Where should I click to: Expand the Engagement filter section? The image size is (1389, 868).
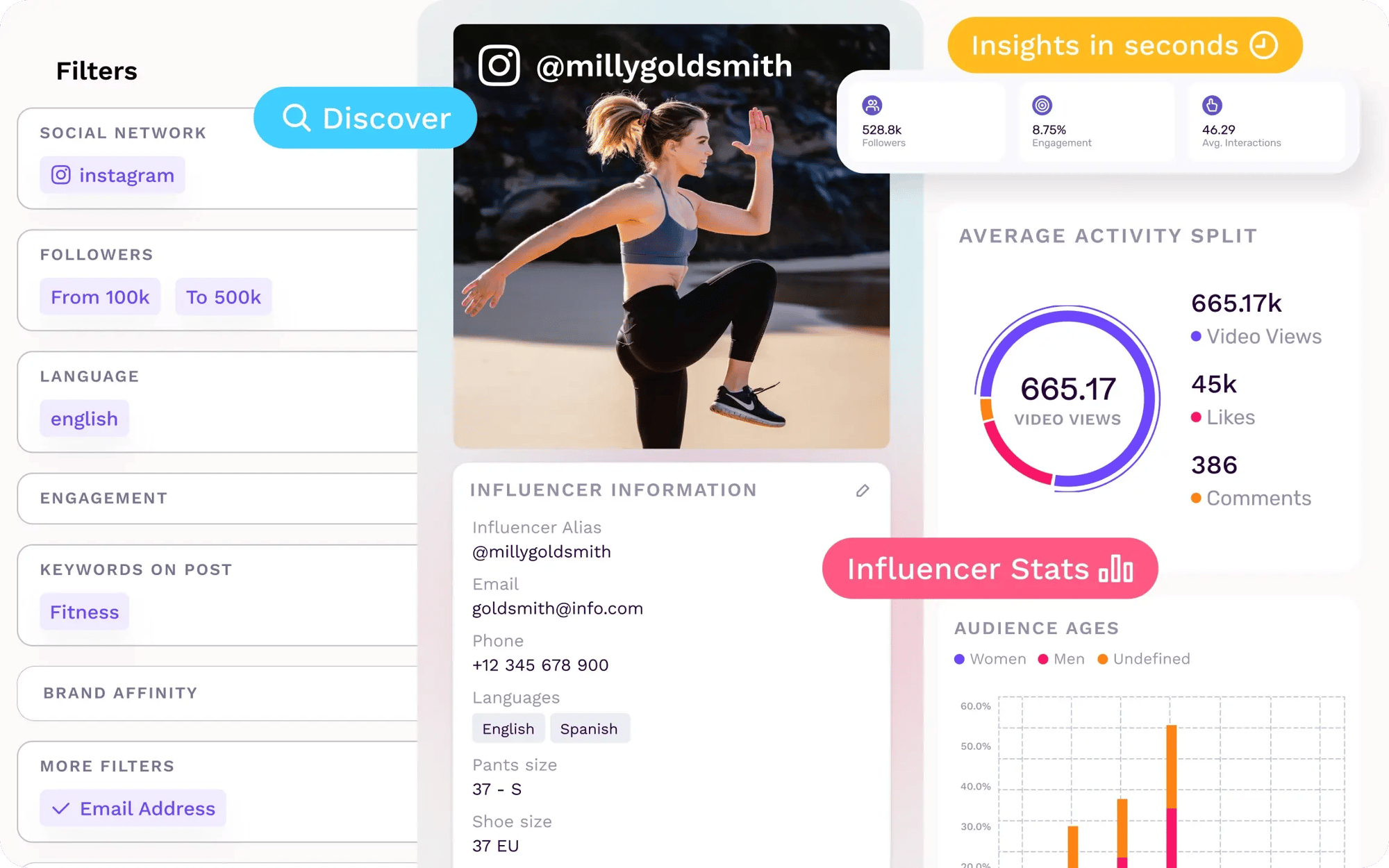pyautogui.click(x=104, y=498)
